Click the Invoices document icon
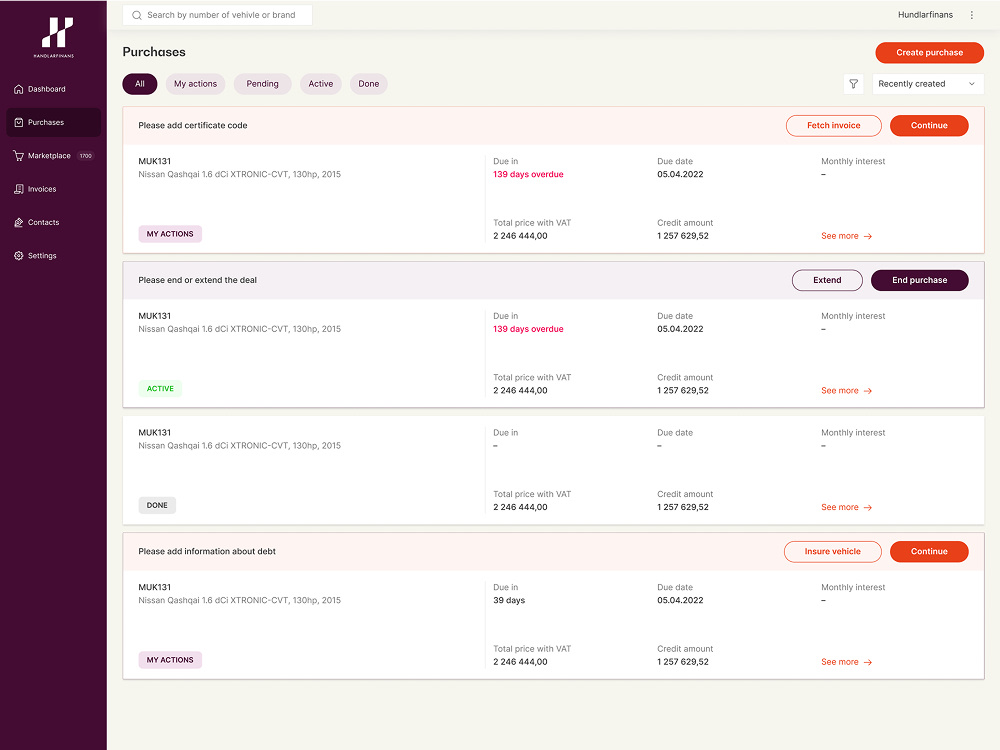 pyautogui.click(x=18, y=189)
